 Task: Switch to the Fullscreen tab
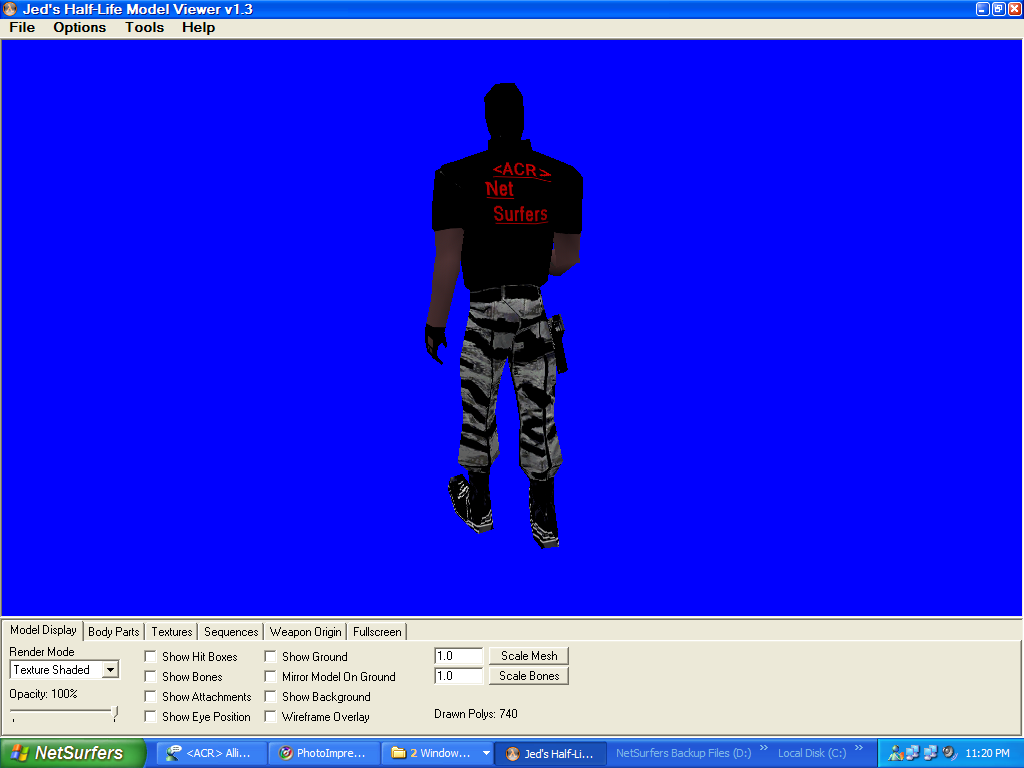point(377,632)
